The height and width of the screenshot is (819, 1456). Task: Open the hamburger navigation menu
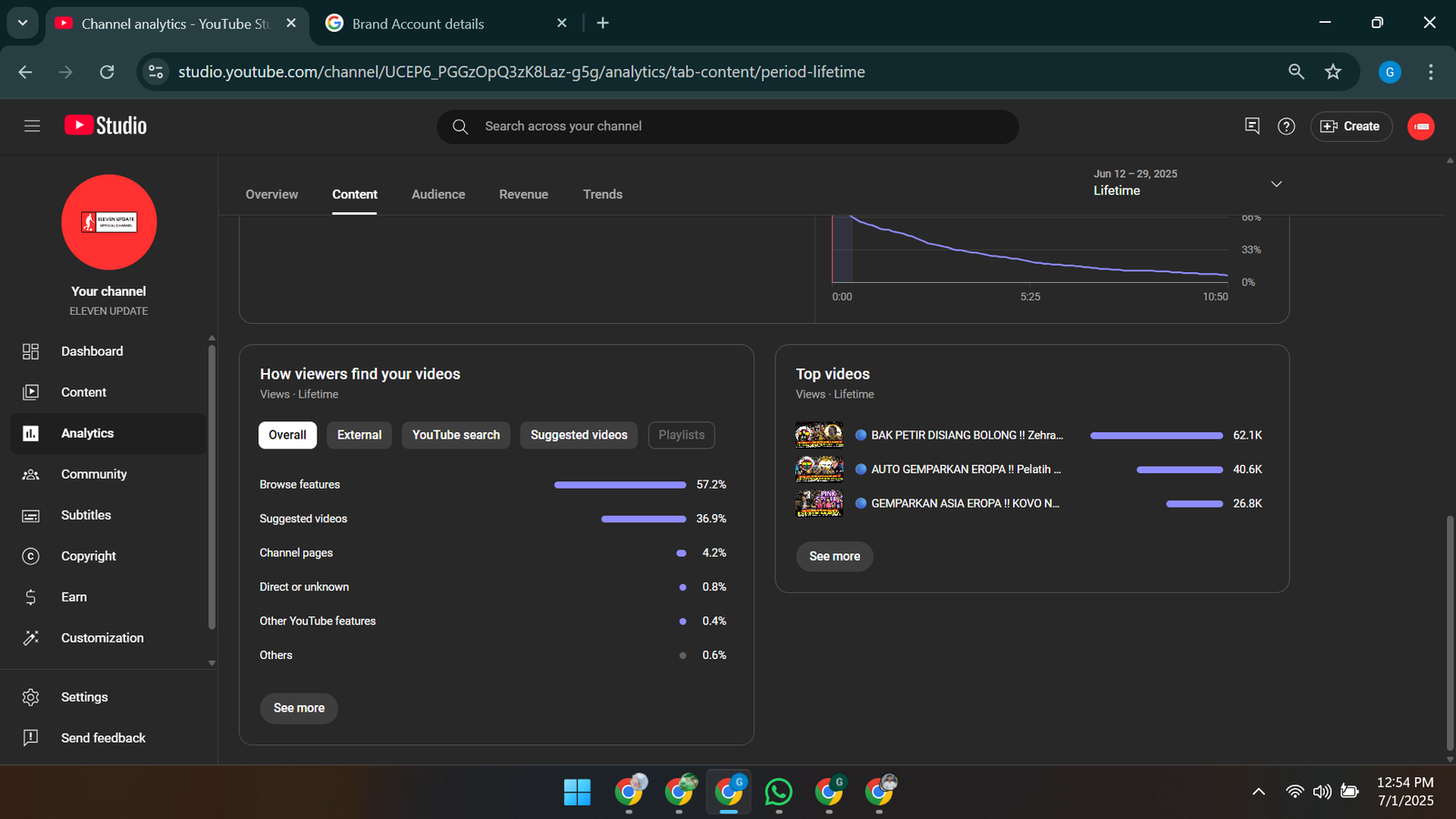[x=32, y=126]
